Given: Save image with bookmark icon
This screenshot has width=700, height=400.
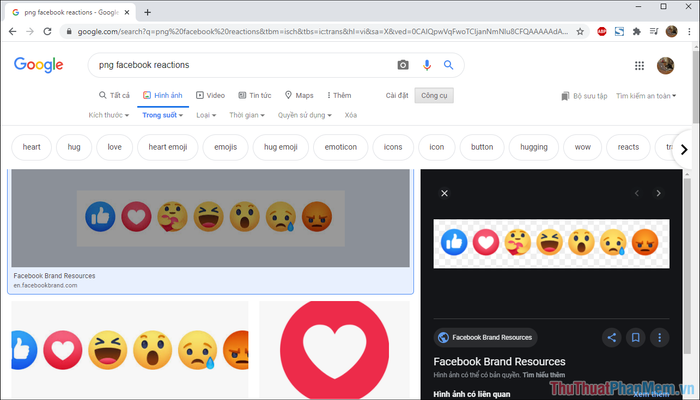Looking at the screenshot, I should coord(636,338).
